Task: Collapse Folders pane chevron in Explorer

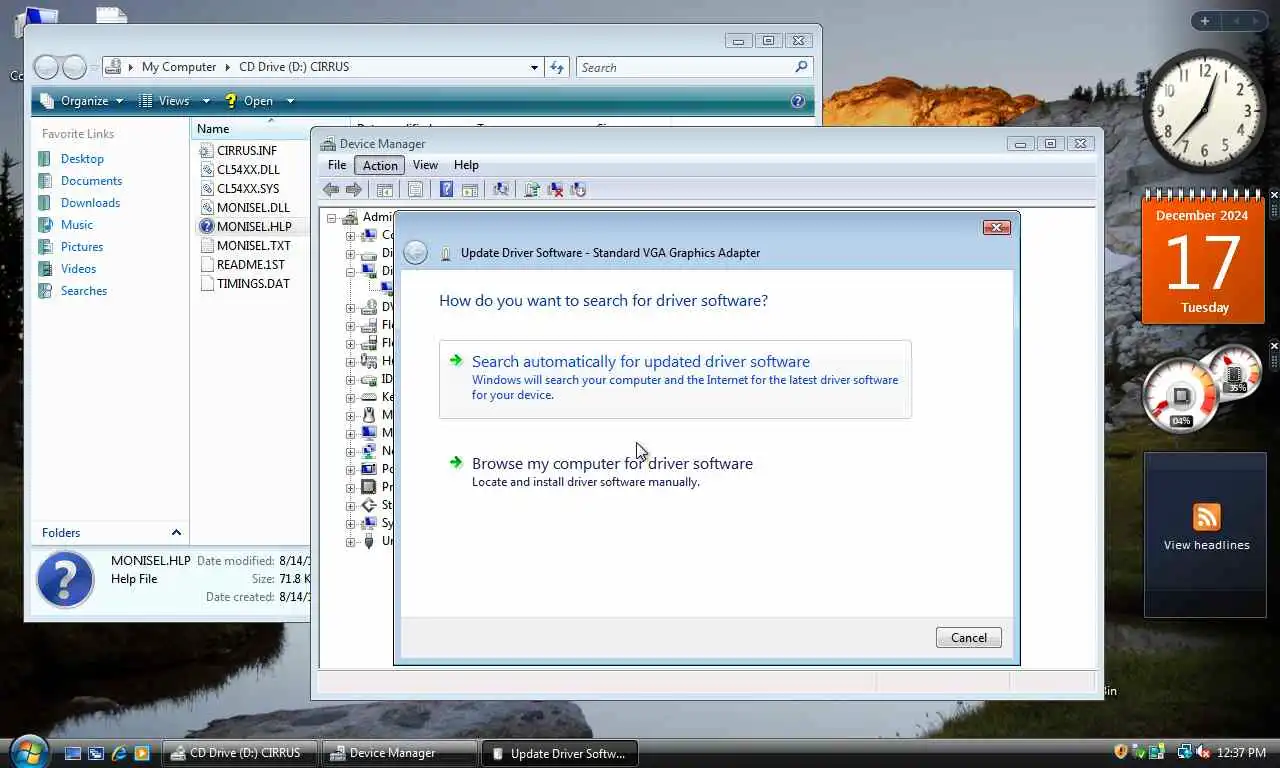Action: (176, 533)
